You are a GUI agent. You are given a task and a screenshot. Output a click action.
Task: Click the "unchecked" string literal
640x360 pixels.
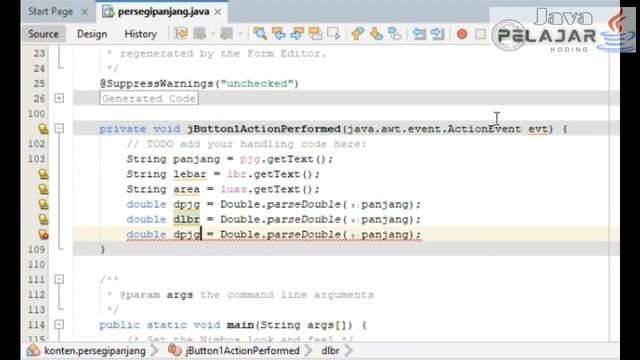257,84
